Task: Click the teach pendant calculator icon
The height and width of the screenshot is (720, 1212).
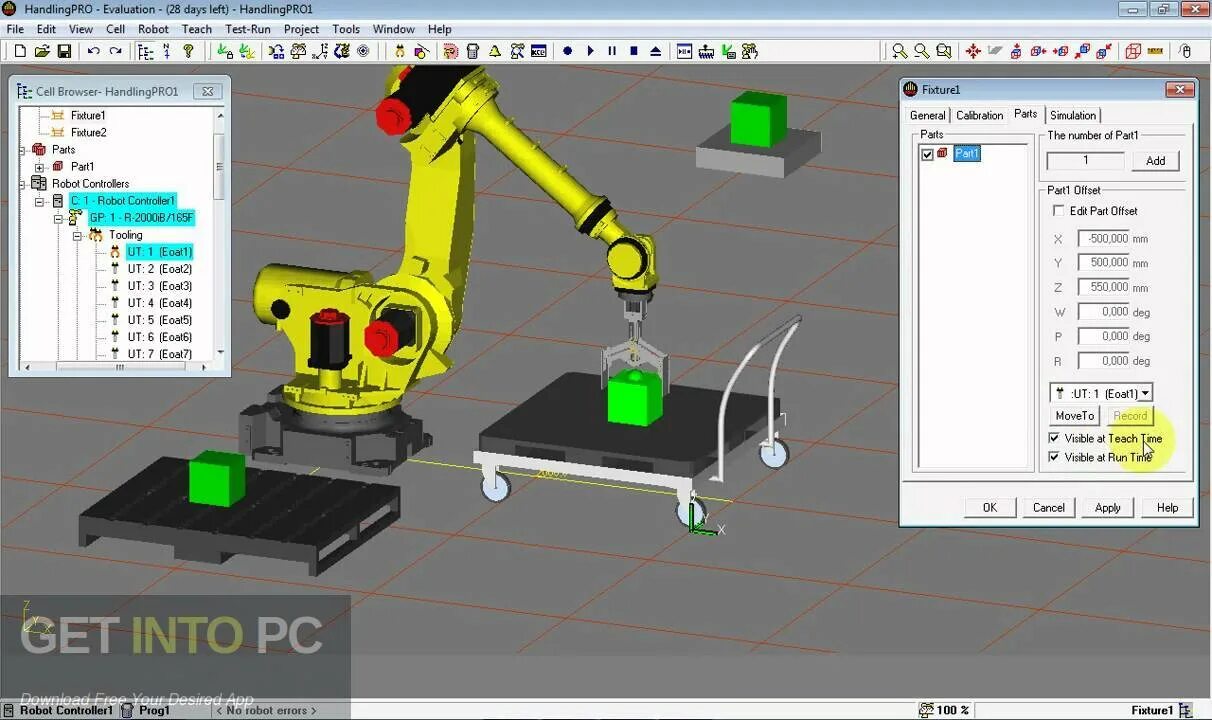Action: [473, 51]
